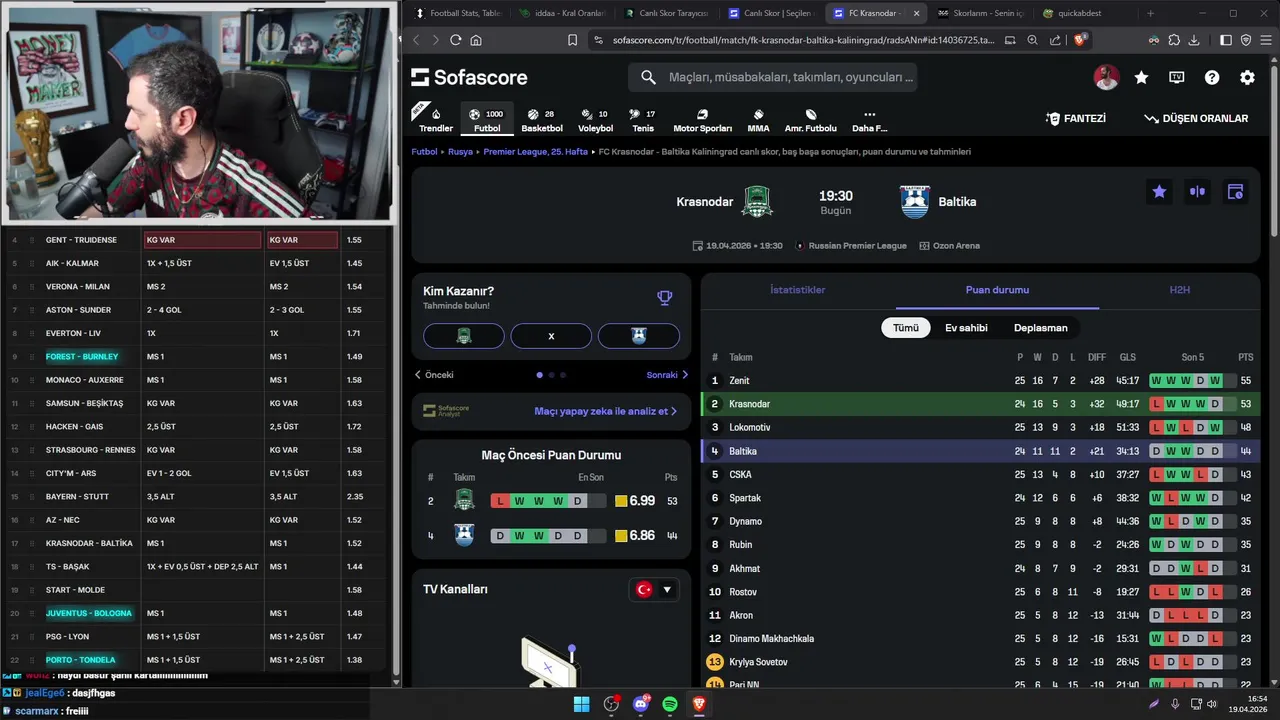The height and width of the screenshot is (720, 1280).
Task: Switch to iddaa - Kral Oranlar browser tab
Action: pyautogui.click(x=561, y=13)
